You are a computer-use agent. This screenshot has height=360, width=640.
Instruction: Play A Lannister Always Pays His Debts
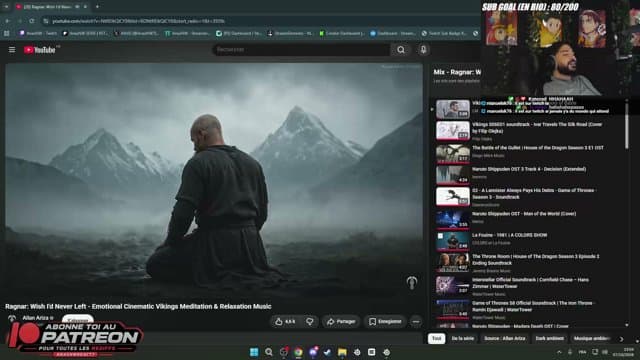pos(534,193)
